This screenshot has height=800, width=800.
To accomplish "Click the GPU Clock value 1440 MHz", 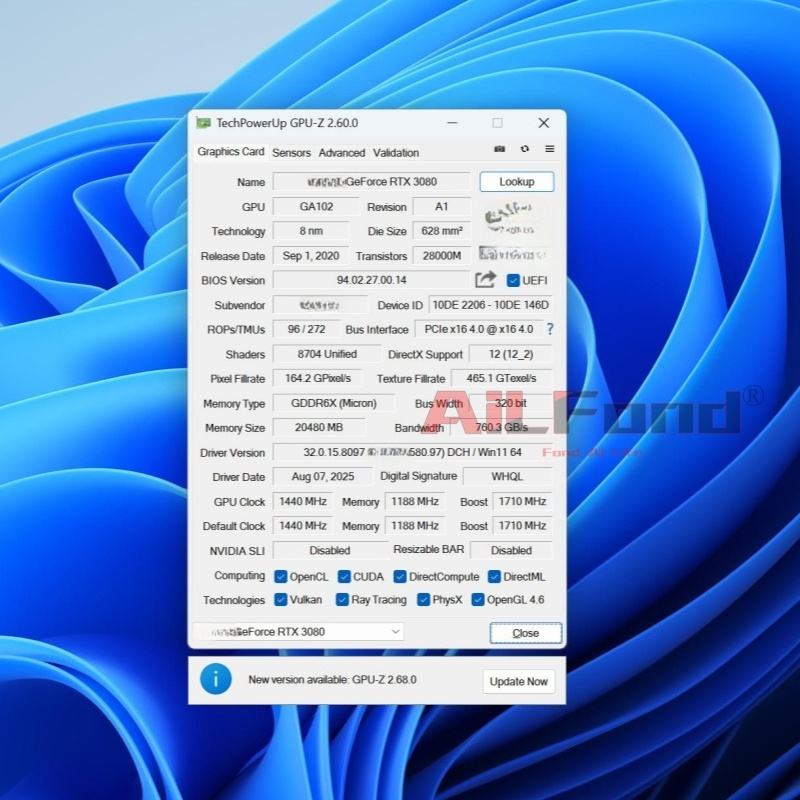I will tap(303, 502).
